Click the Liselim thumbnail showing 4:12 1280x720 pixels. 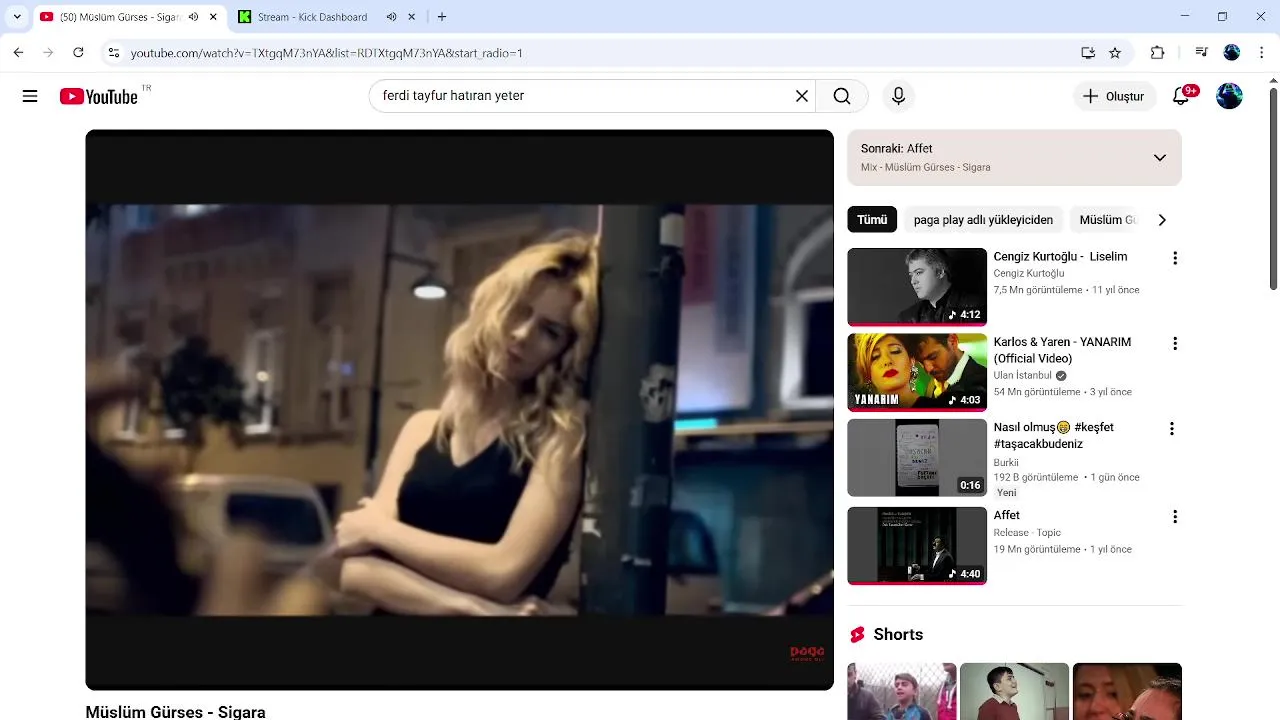tap(917, 287)
